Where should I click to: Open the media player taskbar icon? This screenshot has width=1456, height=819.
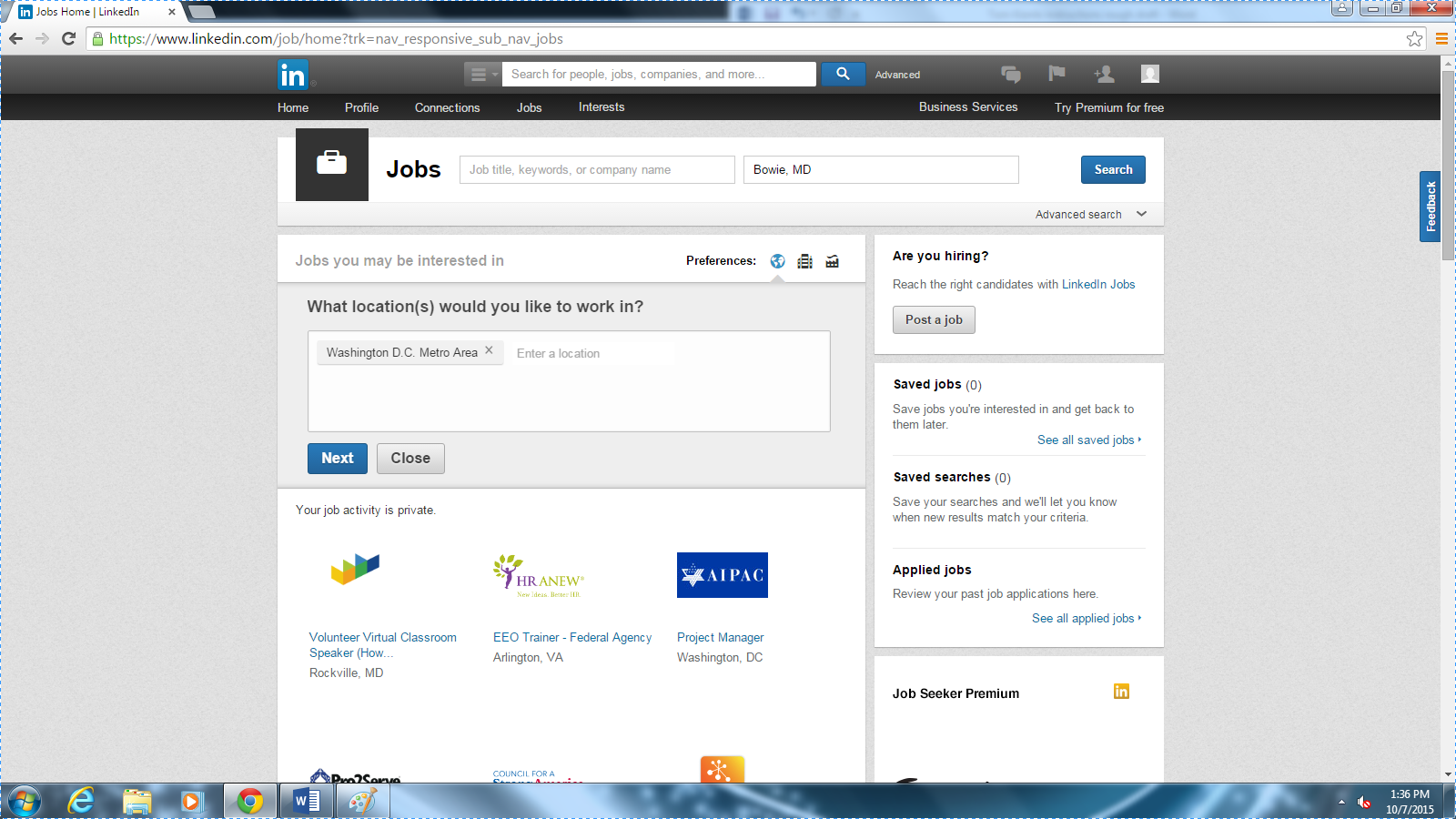pos(191,802)
